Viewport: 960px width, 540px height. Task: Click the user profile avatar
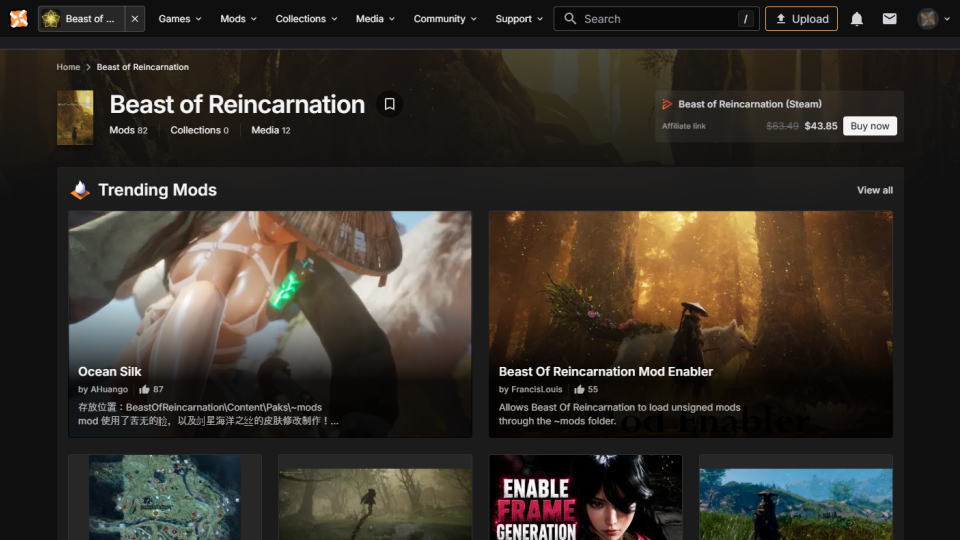[x=928, y=19]
